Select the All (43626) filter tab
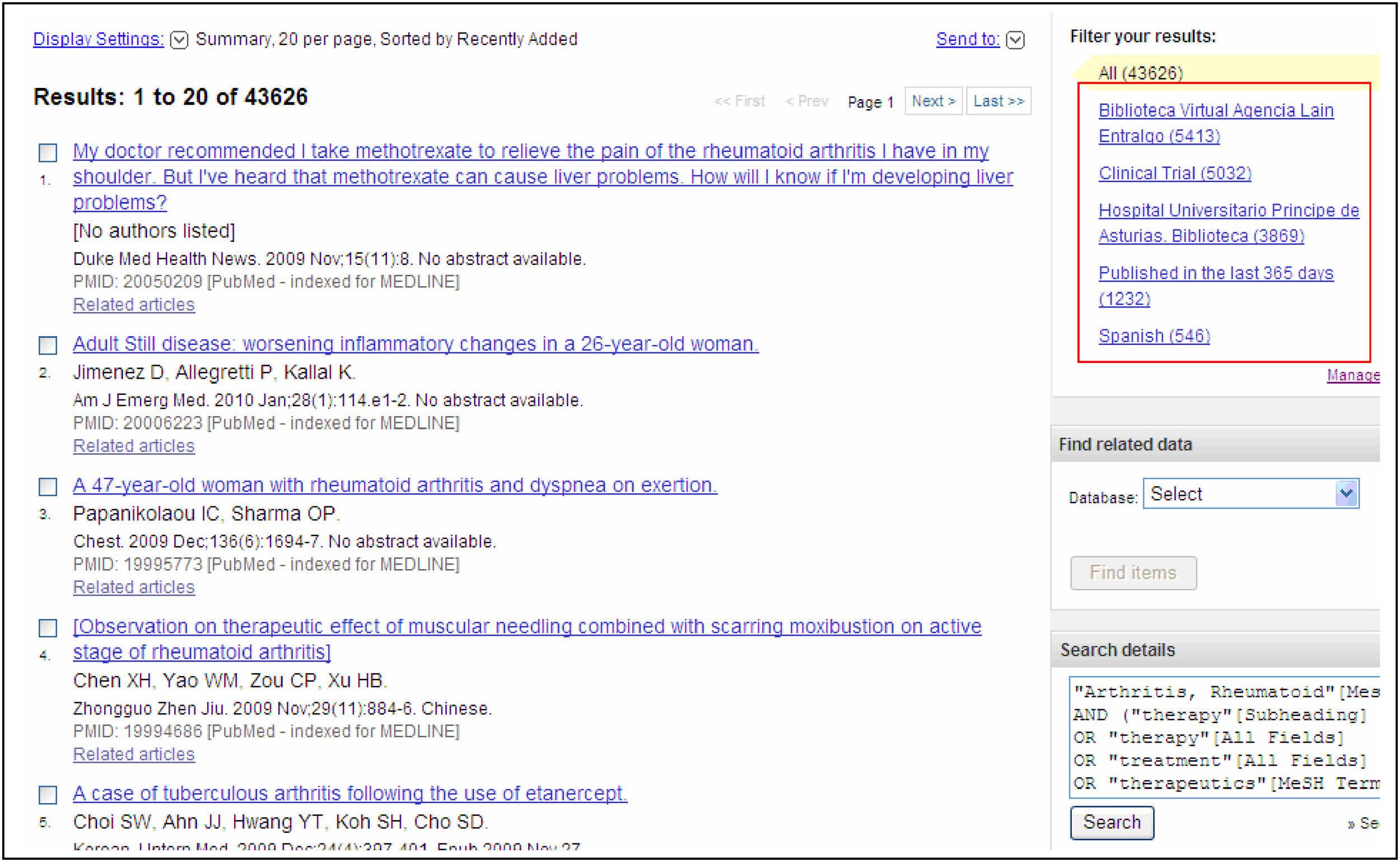The height and width of the screenshot is (862, 1400). click(1140, 73)
